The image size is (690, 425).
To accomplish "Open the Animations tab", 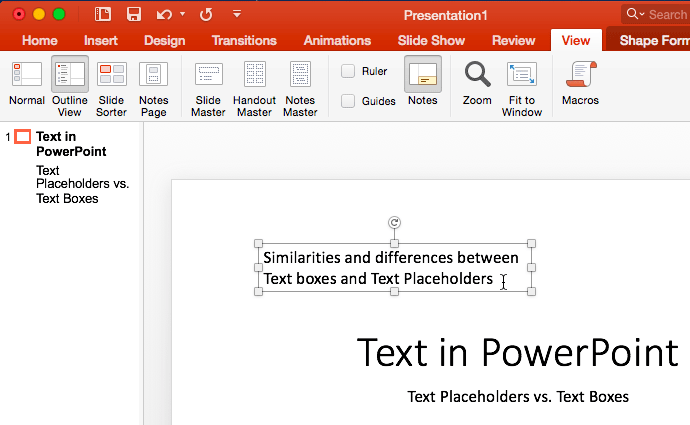I will [337, 40].
